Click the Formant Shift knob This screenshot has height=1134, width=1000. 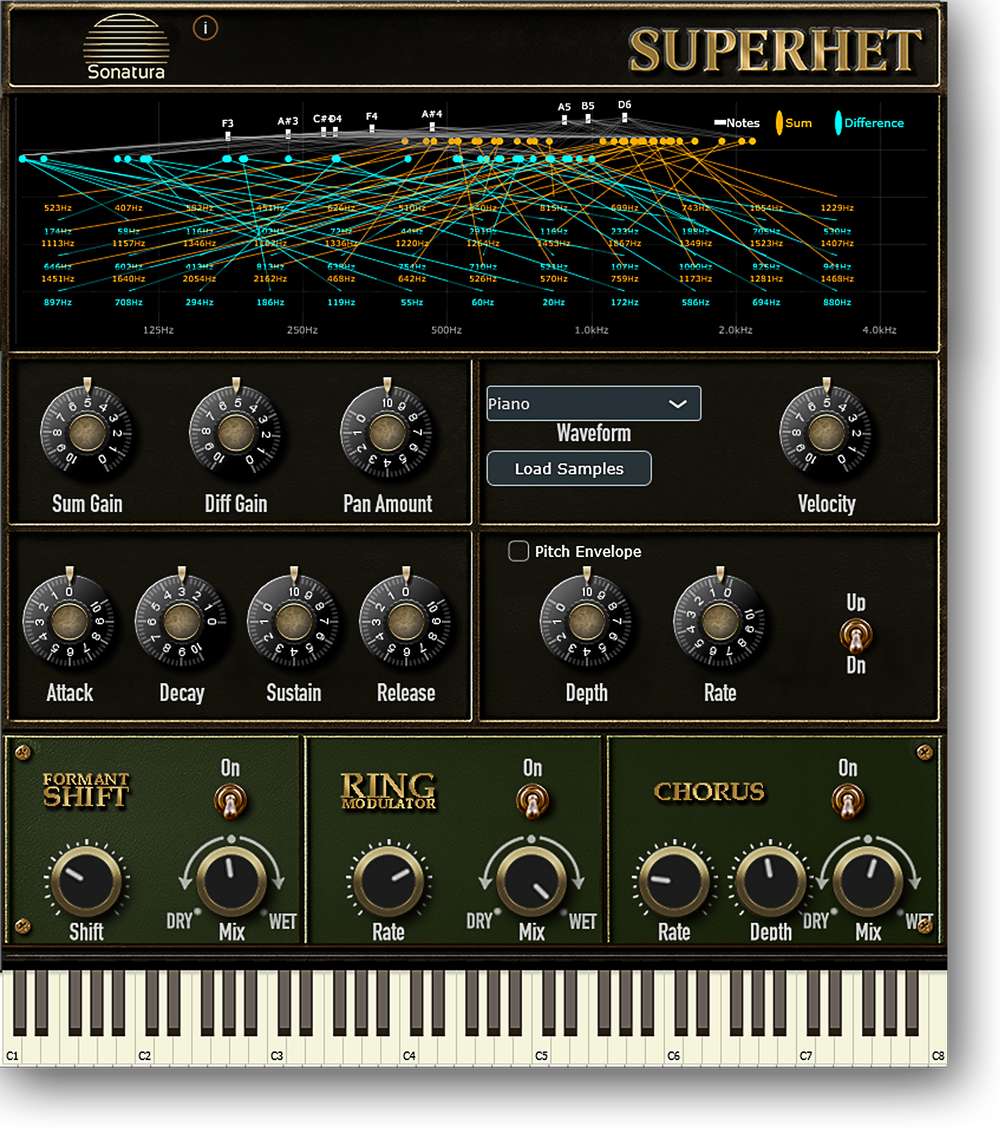[86, 880]
